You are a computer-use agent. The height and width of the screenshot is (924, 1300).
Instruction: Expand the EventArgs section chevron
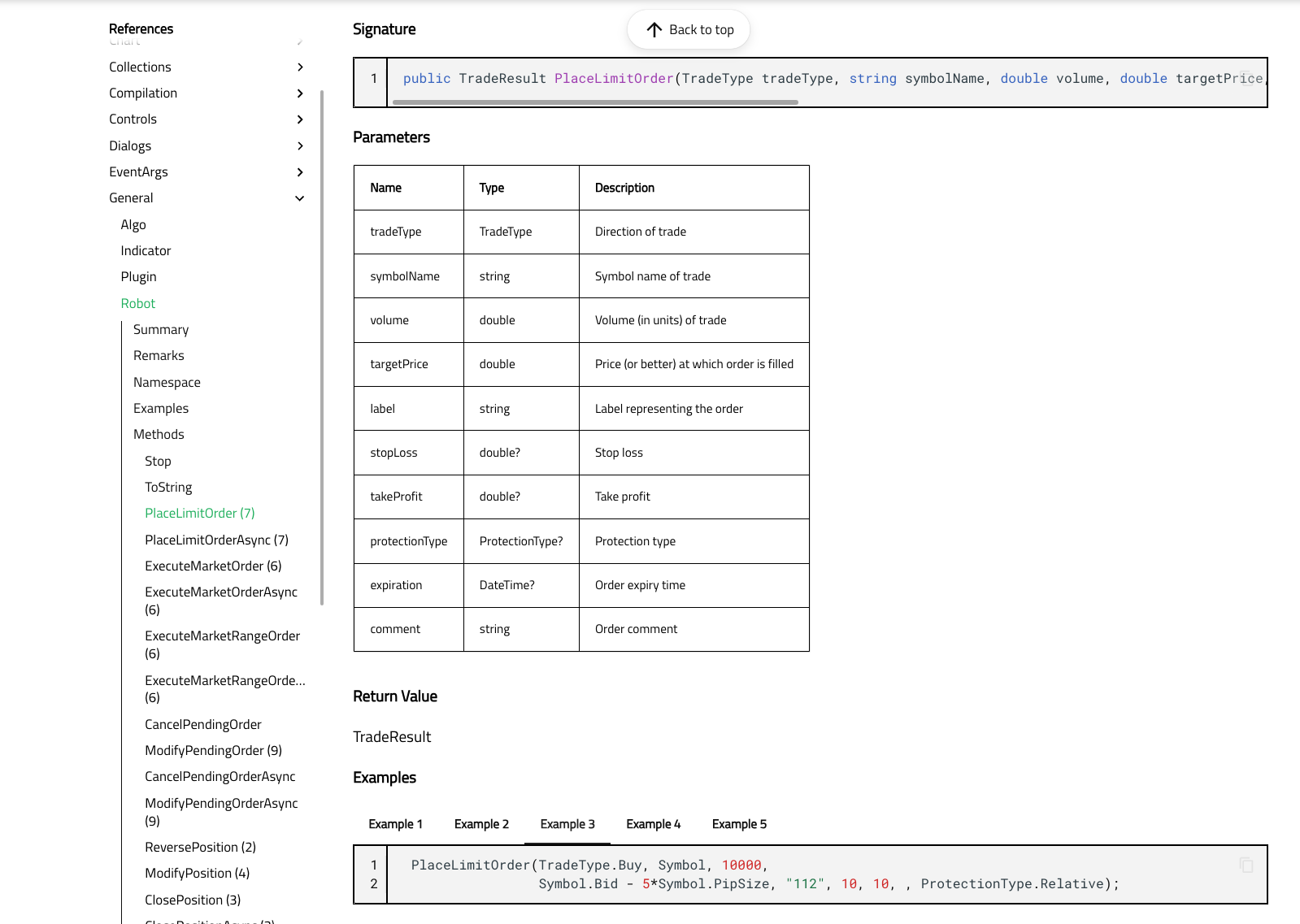(x=300, y=172)
